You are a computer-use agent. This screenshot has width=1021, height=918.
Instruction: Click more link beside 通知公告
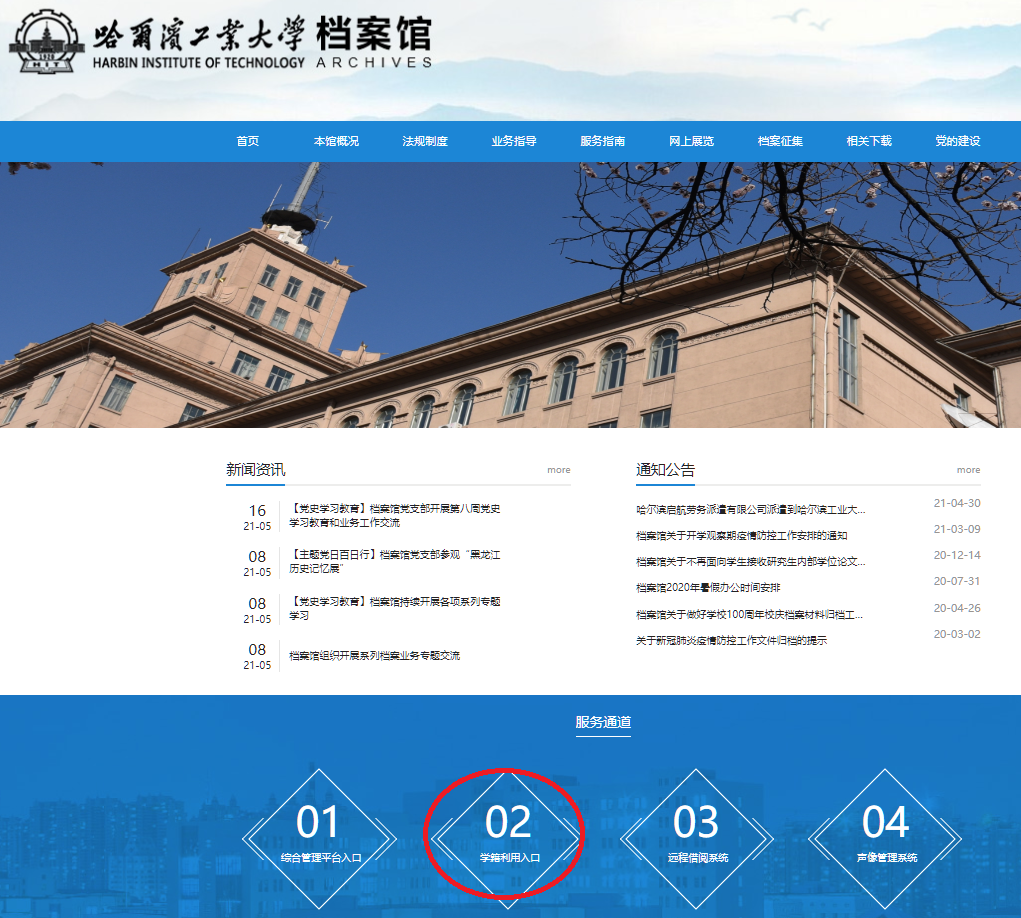click(x=968, y=469)
